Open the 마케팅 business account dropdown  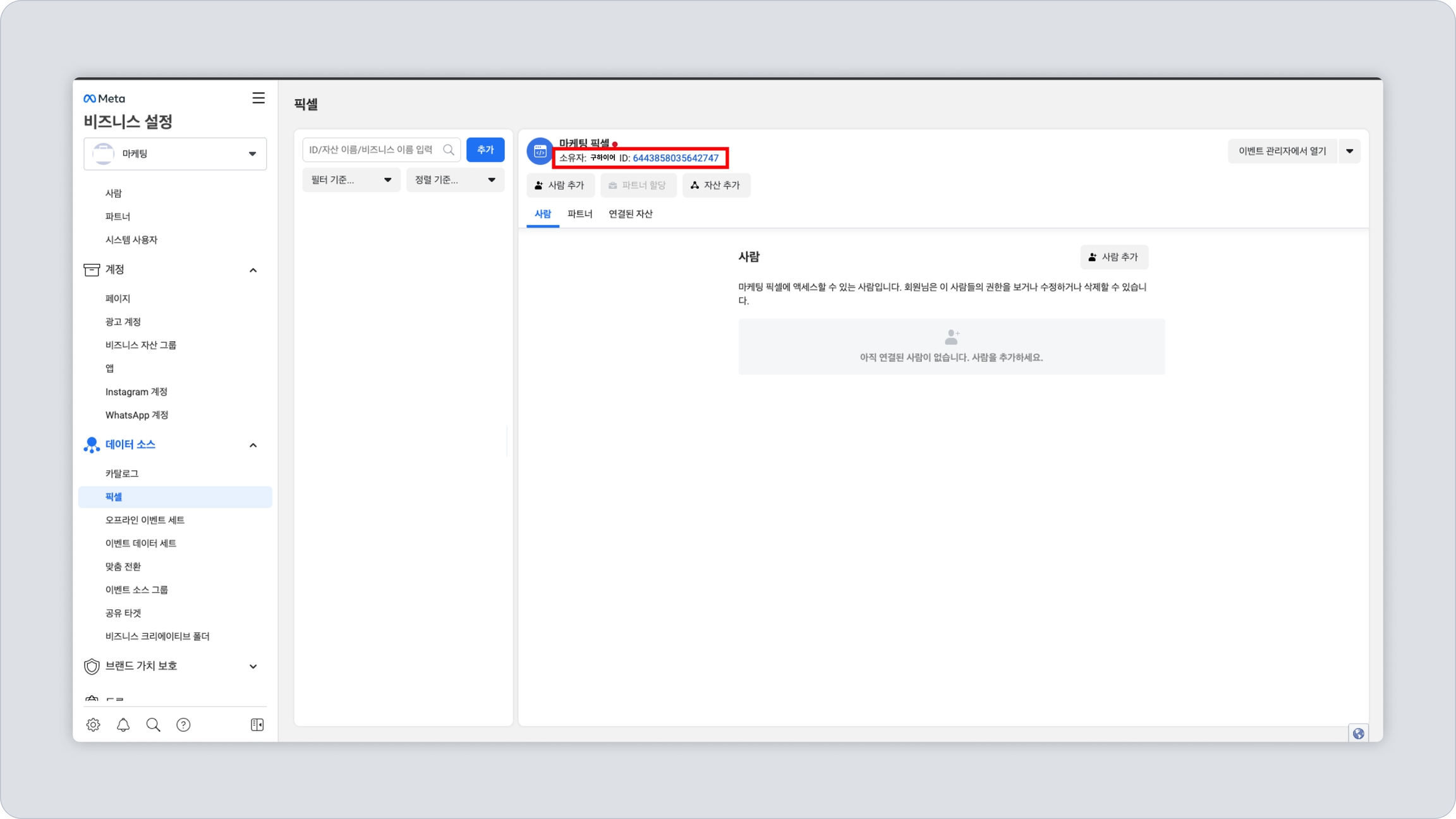click(x=175, y=154)
